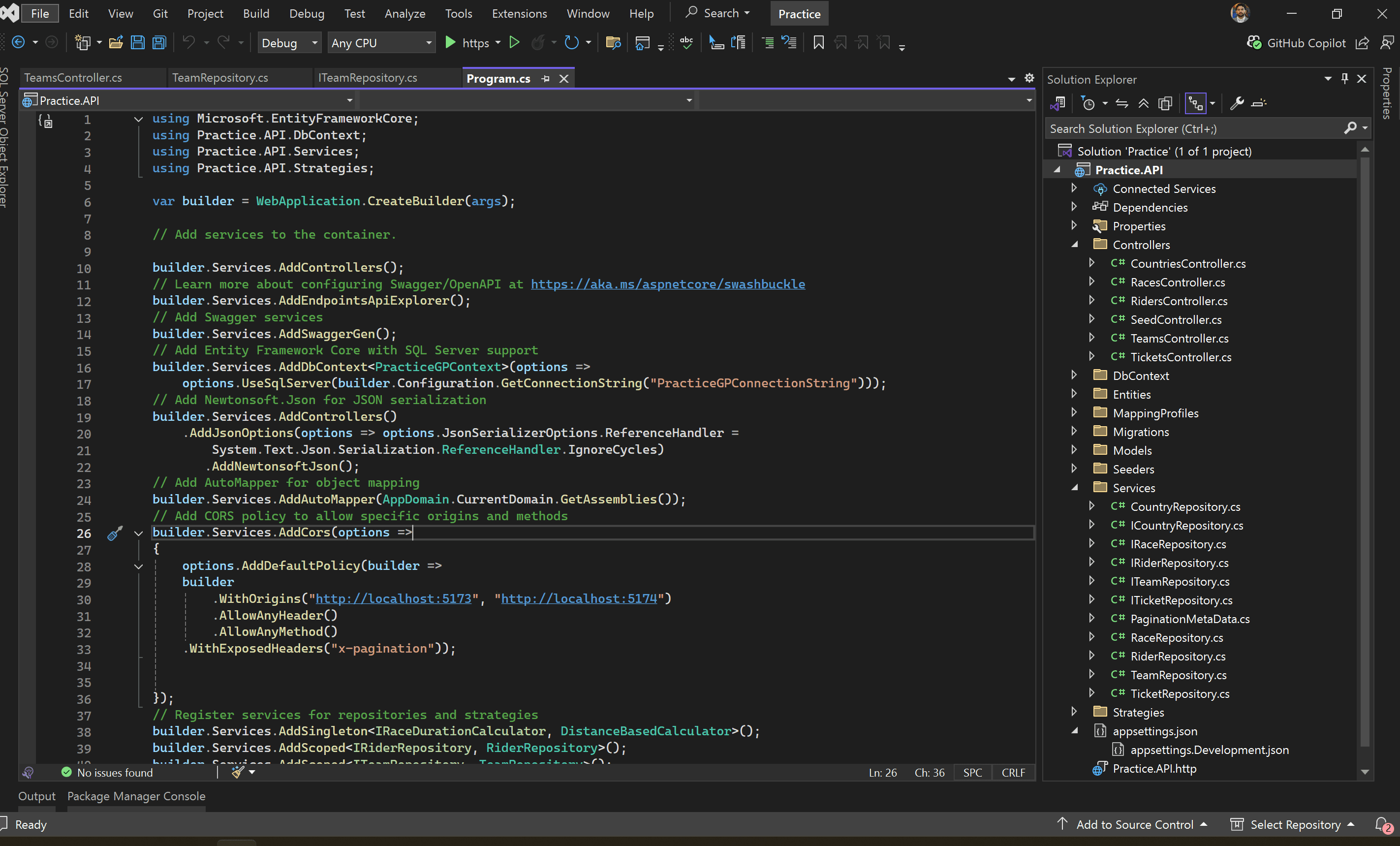The width and height of the screenshot is (1400, 846).
Task: Click the code cleanup broom icon in status bar
Action: coord(238,772)
